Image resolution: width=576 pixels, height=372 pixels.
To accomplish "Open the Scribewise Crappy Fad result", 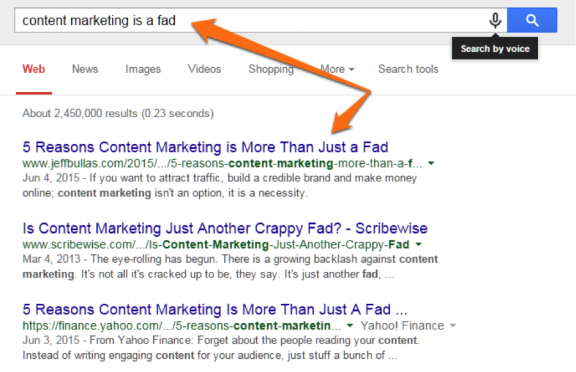I will tap(225, 228).
